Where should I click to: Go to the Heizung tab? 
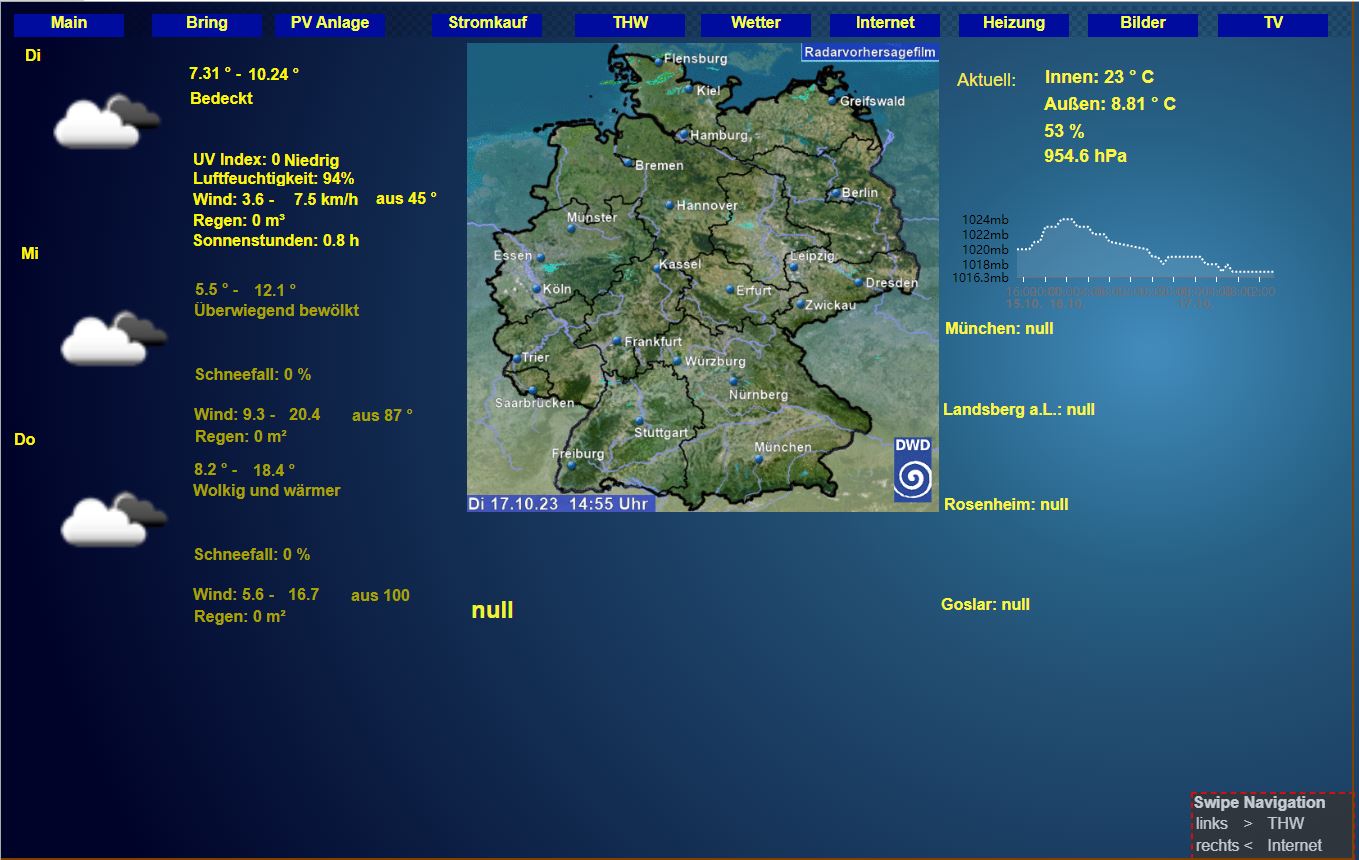[x=1013, y=23]
